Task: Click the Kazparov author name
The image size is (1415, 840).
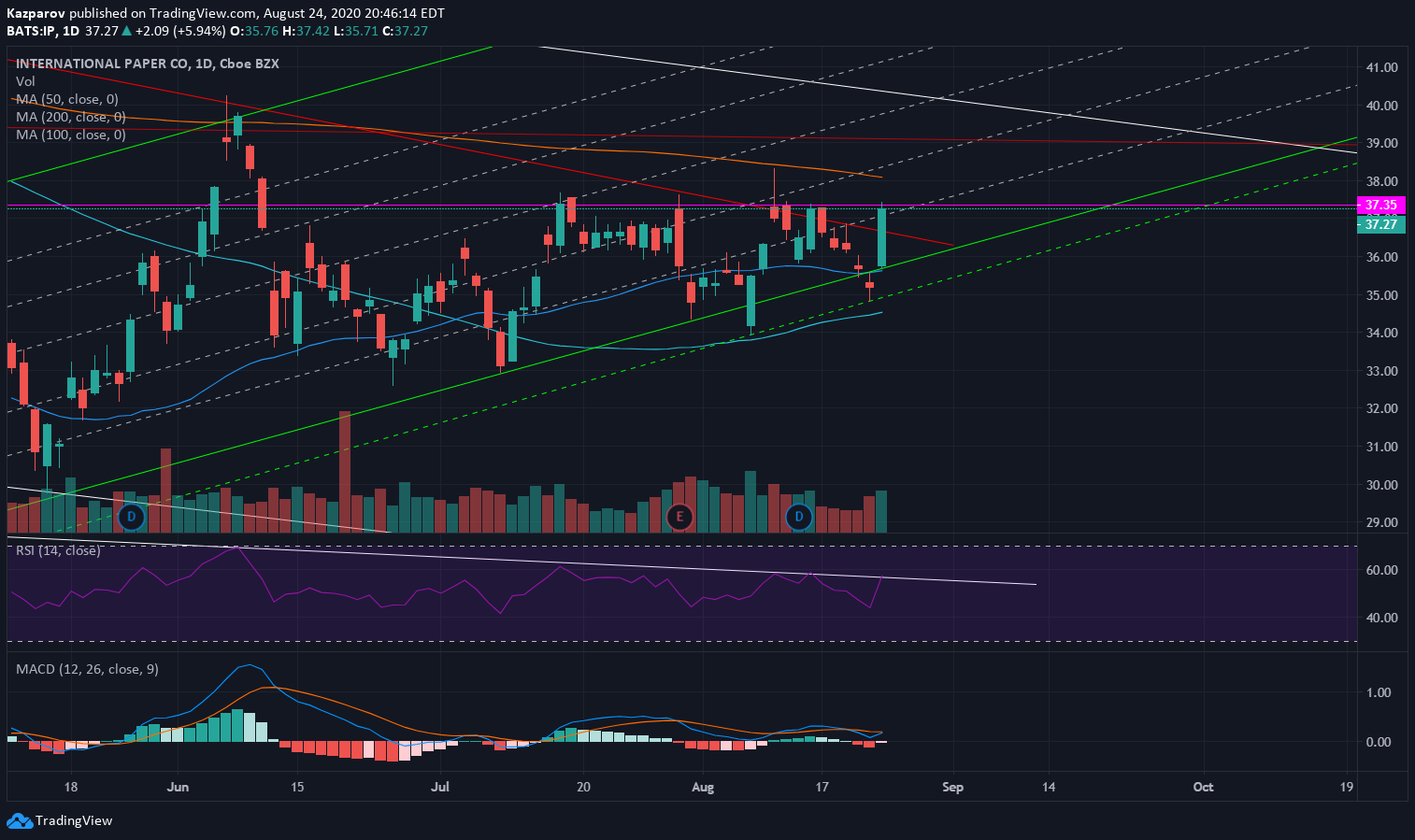Action: pos(36,13)
